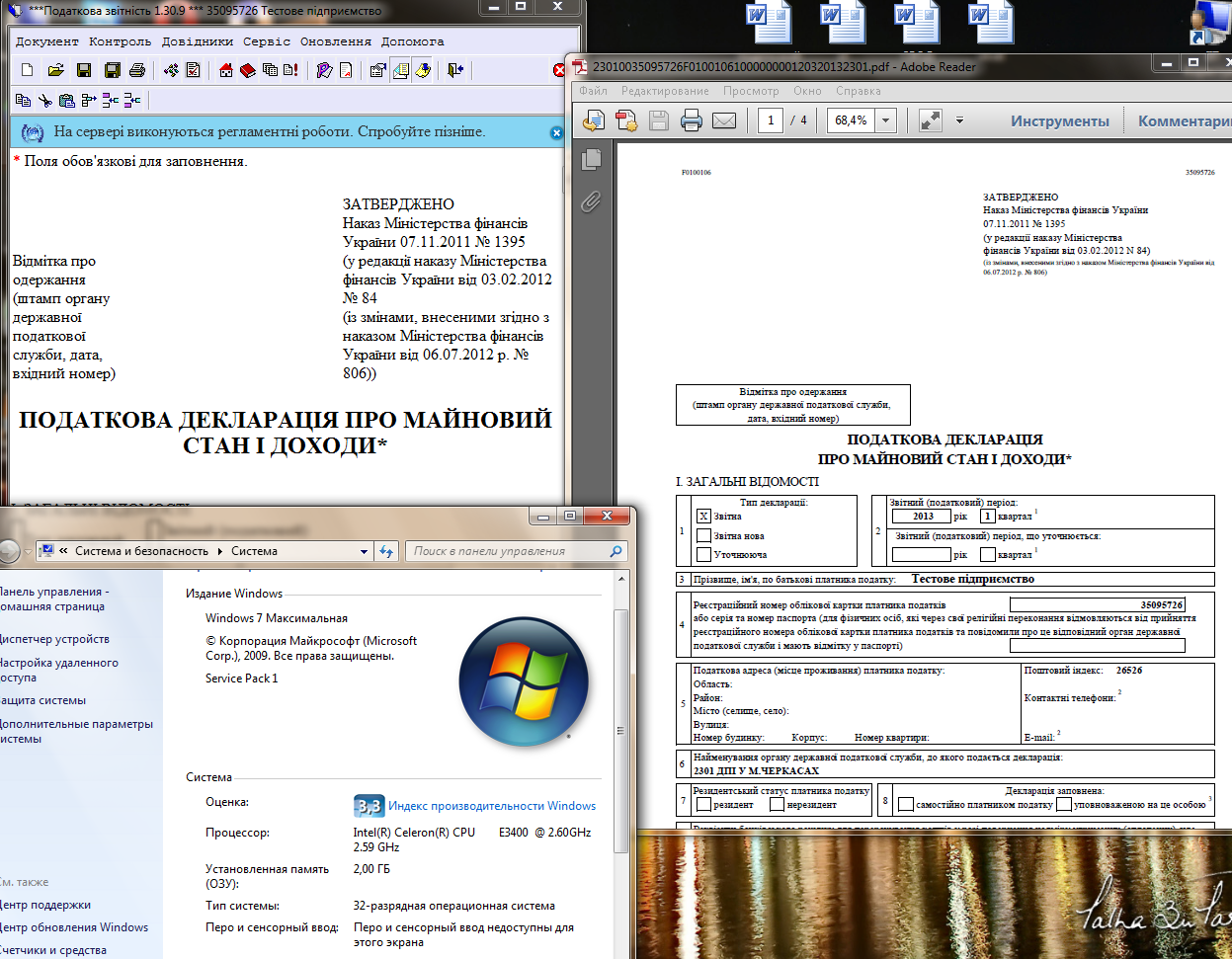Dismiss the blue server notification banner

pyautogui.click(x=556, y=132)
